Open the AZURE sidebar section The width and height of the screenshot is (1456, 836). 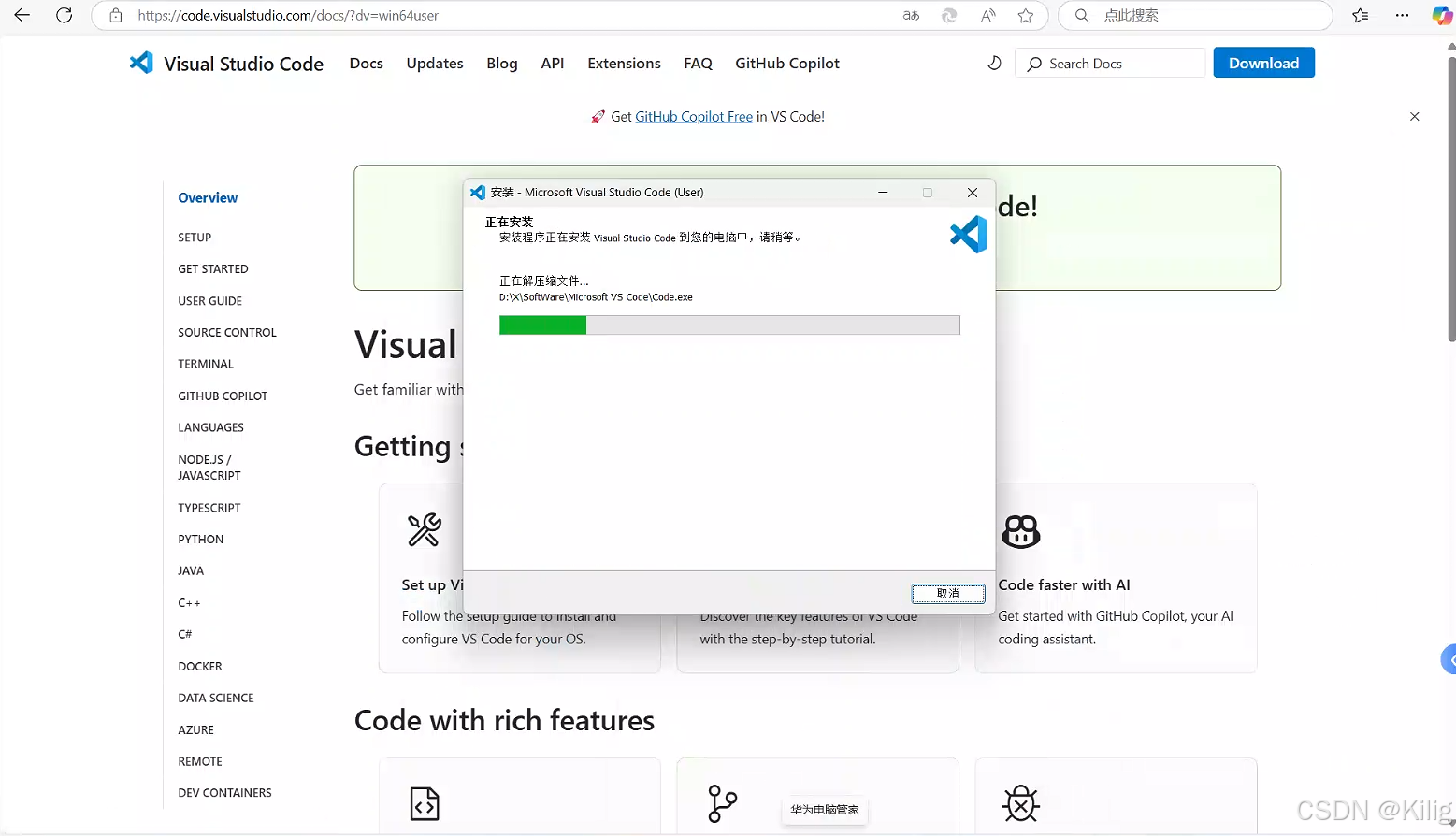[x=195, y=730]
